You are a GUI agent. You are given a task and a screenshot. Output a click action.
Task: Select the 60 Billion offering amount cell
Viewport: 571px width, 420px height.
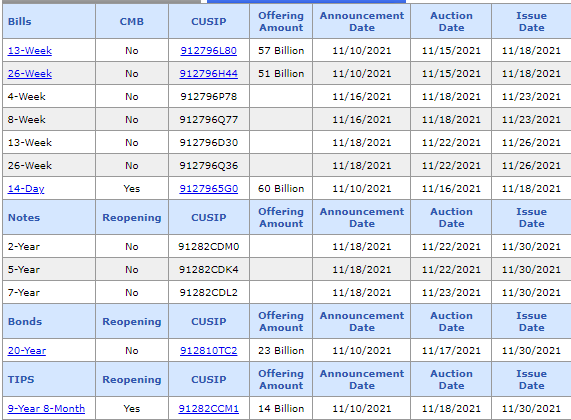281,189
